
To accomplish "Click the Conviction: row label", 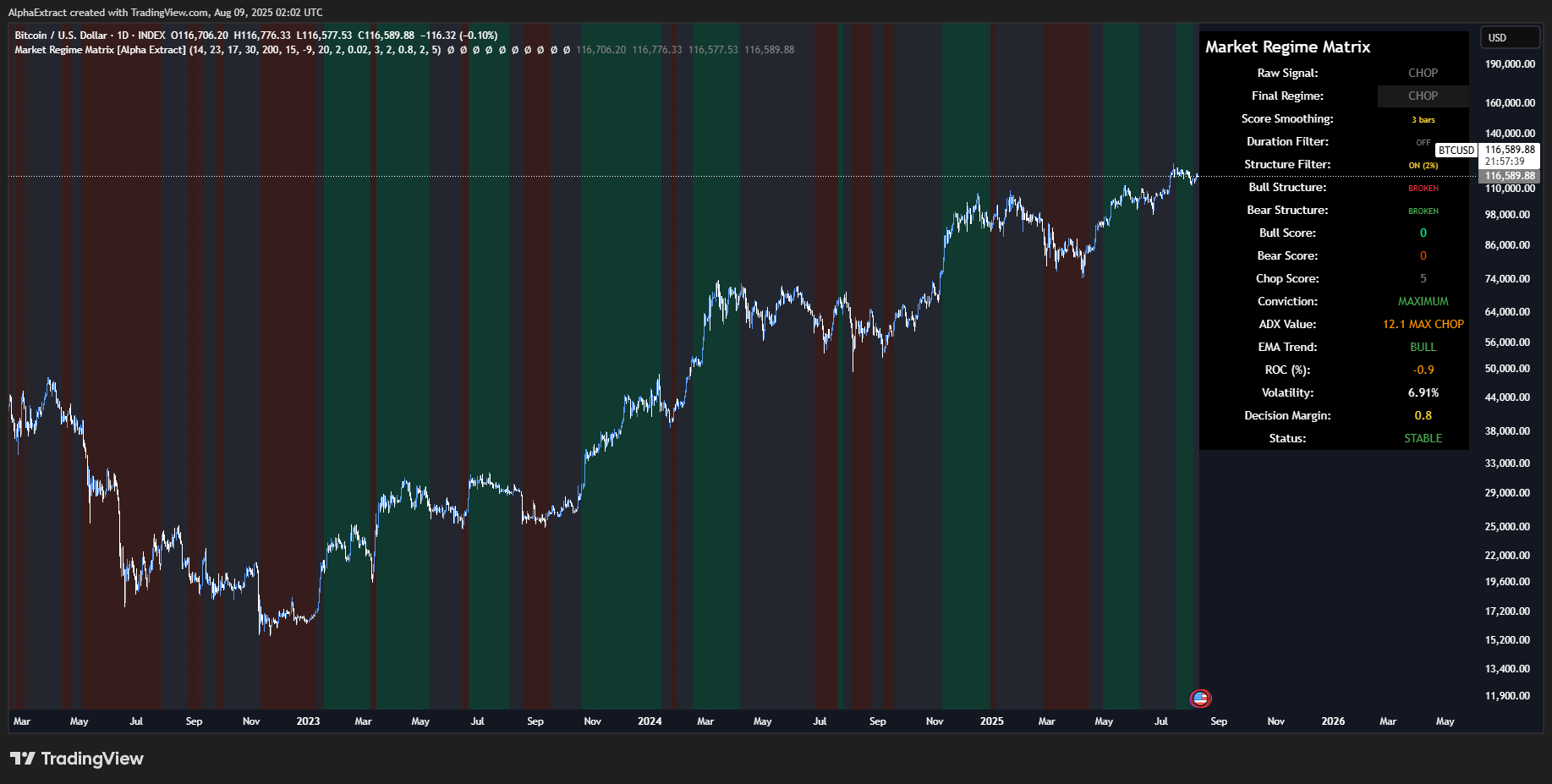I will tap(1287, 302).
